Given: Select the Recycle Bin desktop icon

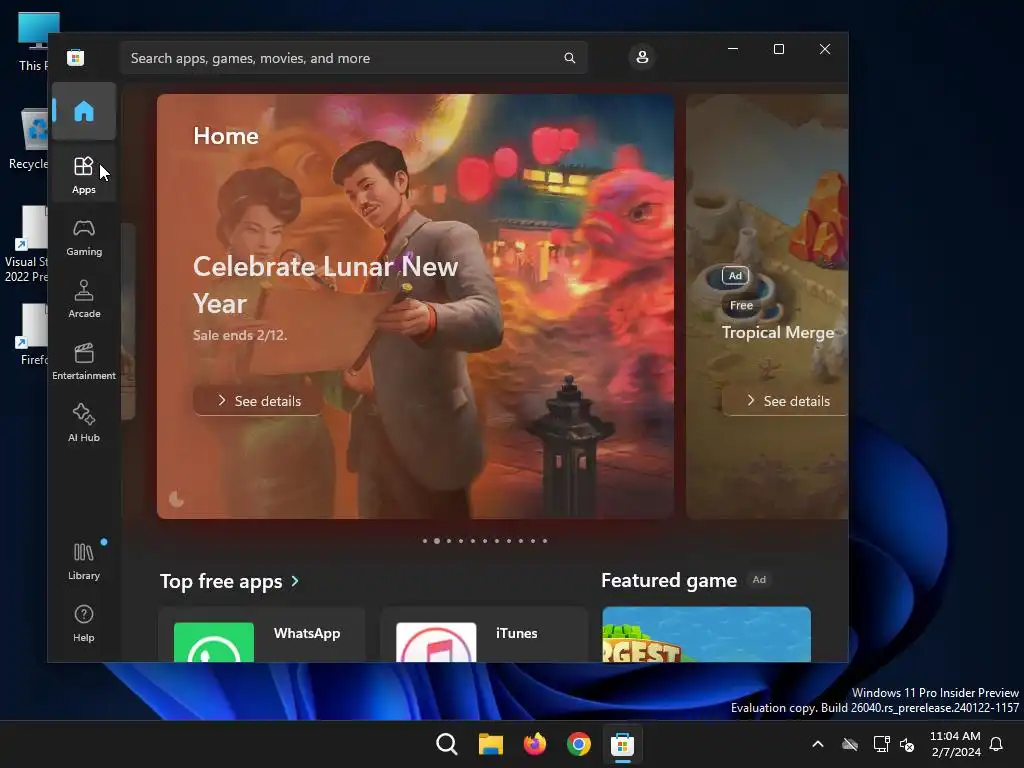Looking at the screenshot, I should pyautogui.click(x=29, y=139).
